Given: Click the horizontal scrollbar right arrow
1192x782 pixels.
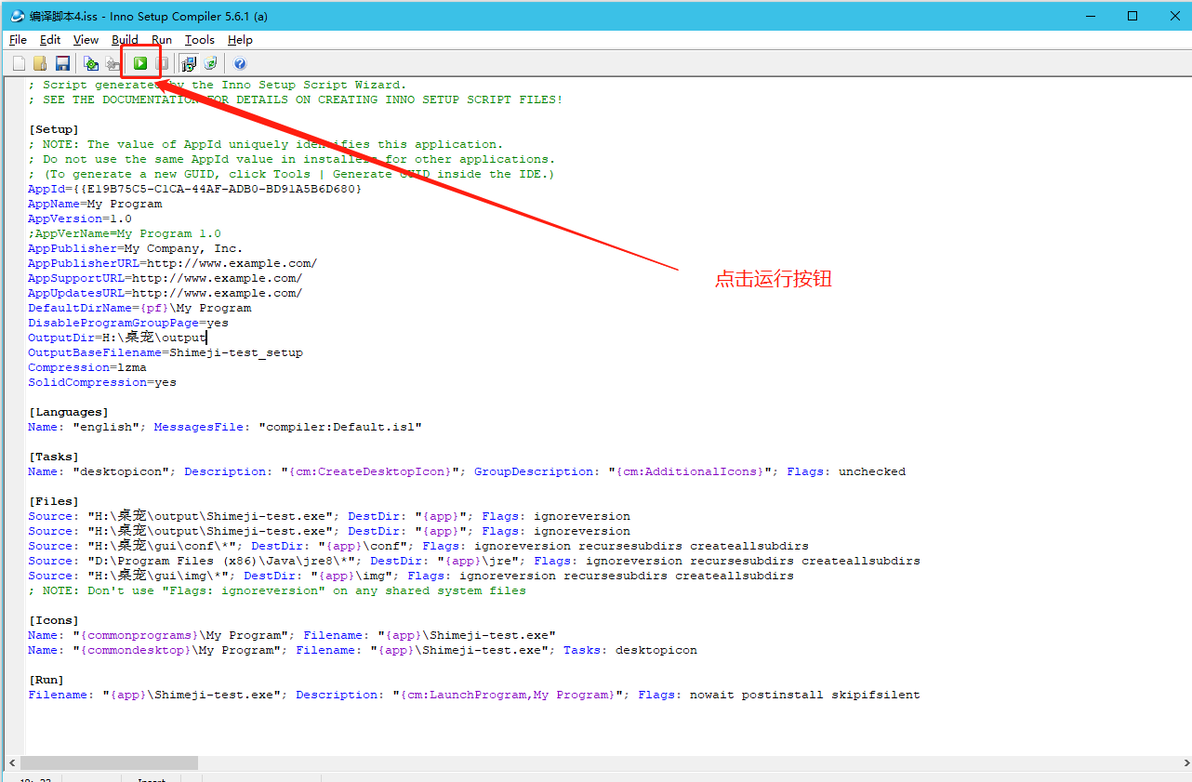Looking at the screenshot, I should click(x=1185, y=762).
